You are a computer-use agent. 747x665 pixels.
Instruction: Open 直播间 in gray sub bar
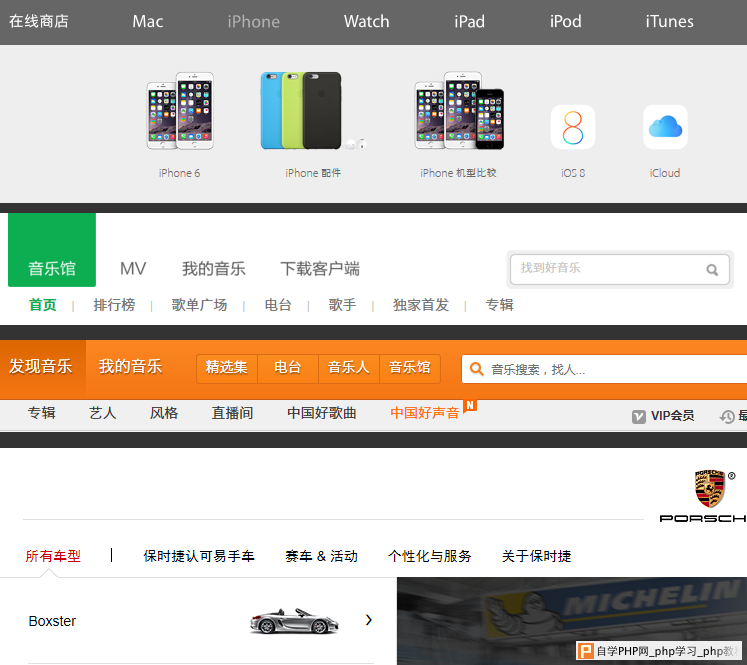(232, 413)
